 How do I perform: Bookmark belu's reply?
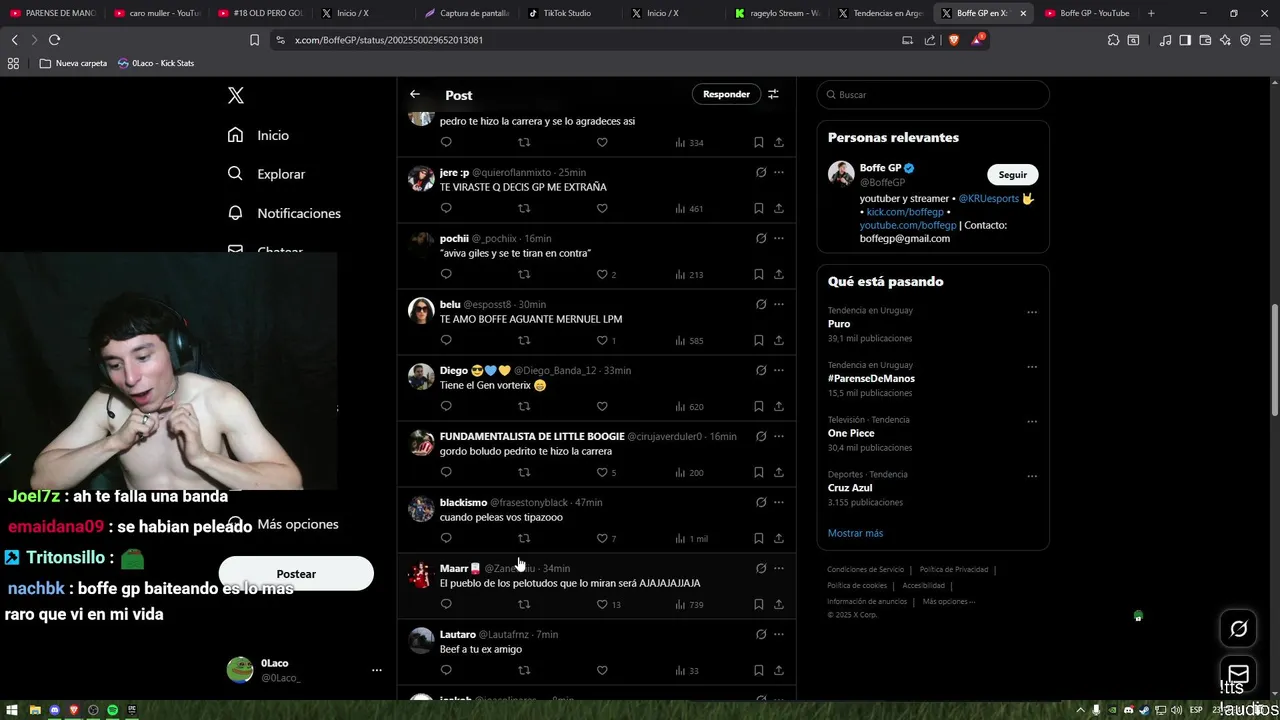coord(759,340)
